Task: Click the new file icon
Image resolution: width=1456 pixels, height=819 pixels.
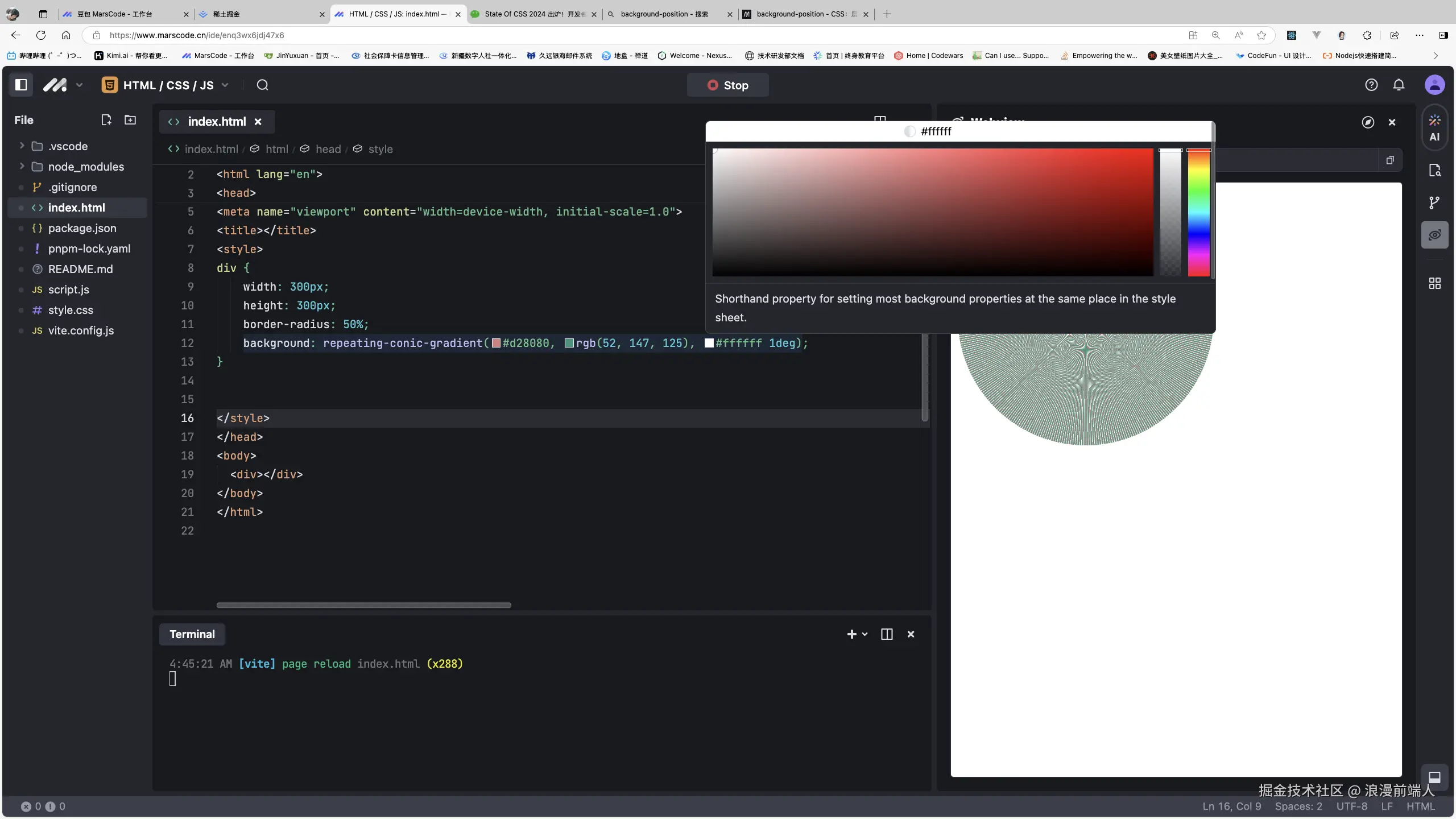Action: click(106, 120)
